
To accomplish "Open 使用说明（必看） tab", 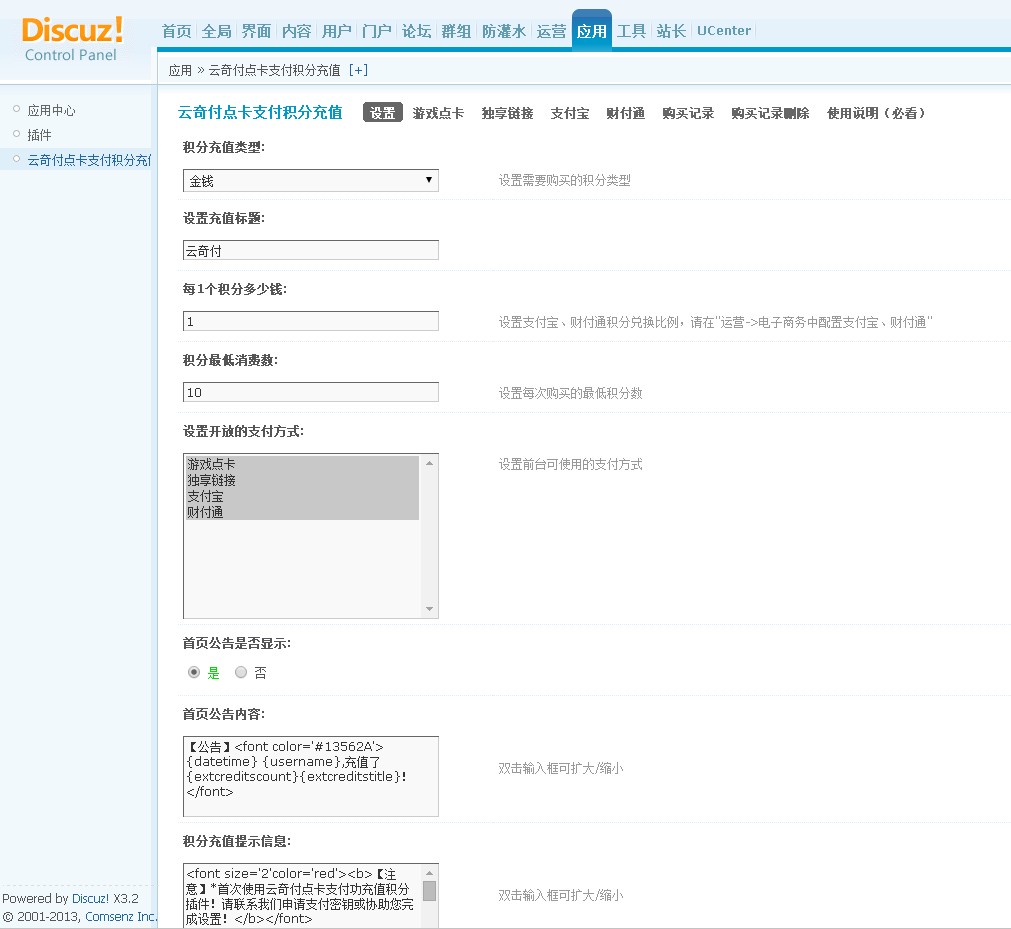I will click(876, 113).
